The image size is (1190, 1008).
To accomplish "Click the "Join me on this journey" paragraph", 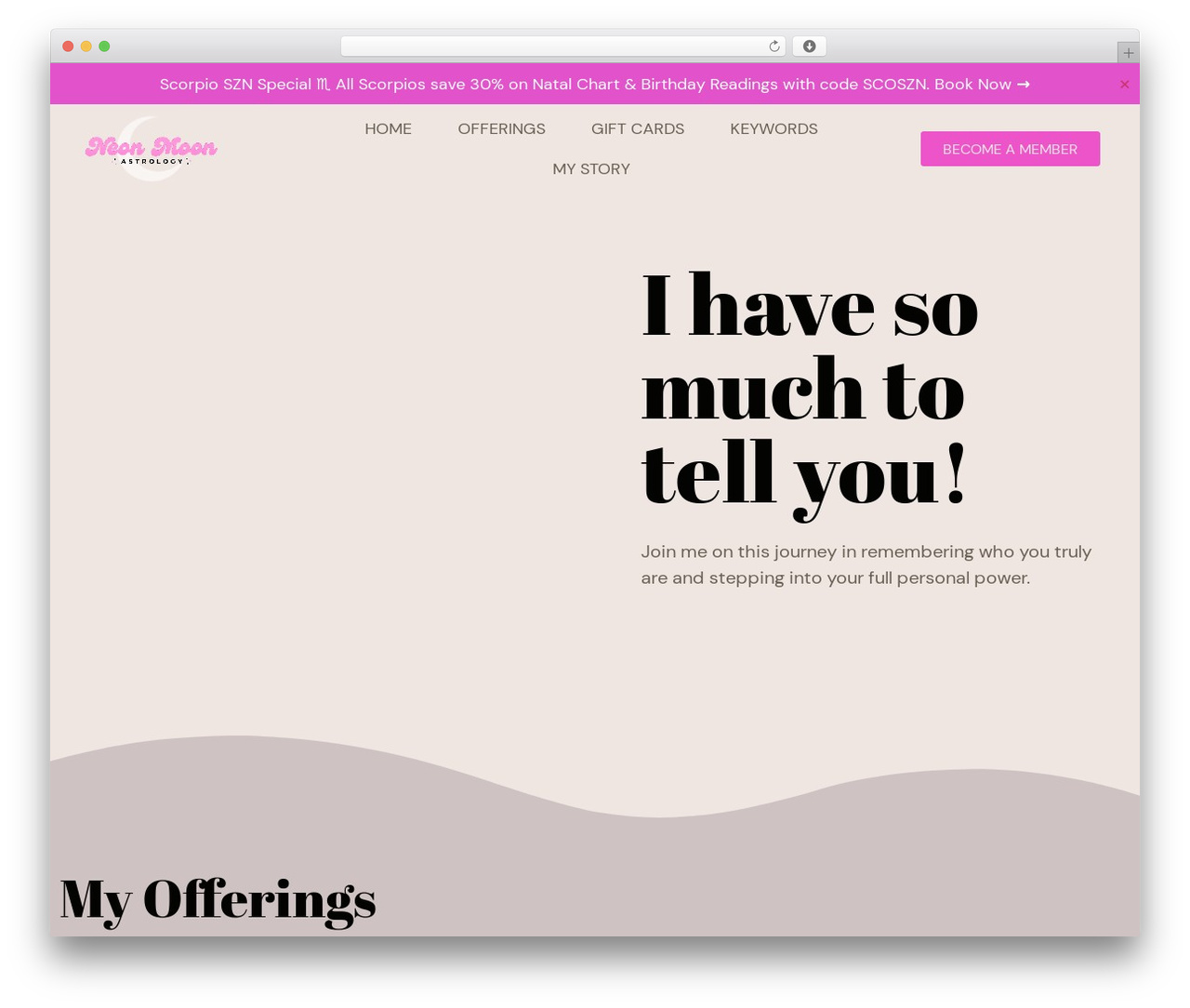I will pos(866,564).
